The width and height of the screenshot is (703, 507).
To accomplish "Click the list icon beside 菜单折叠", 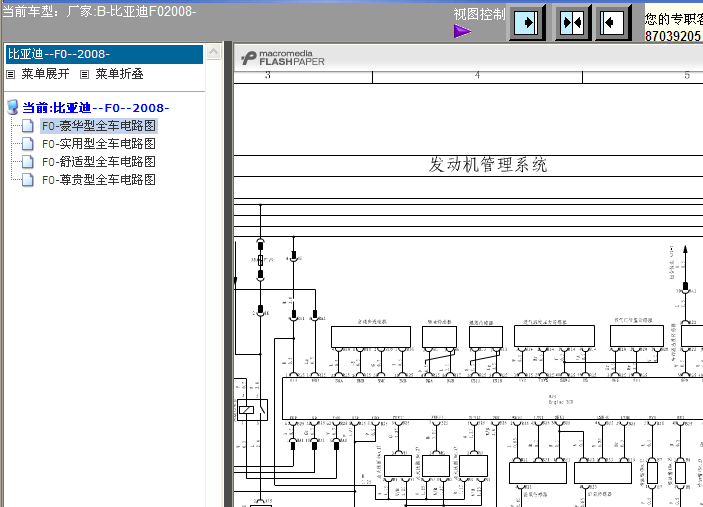I will pyautogui.click(x=84, y=74).
